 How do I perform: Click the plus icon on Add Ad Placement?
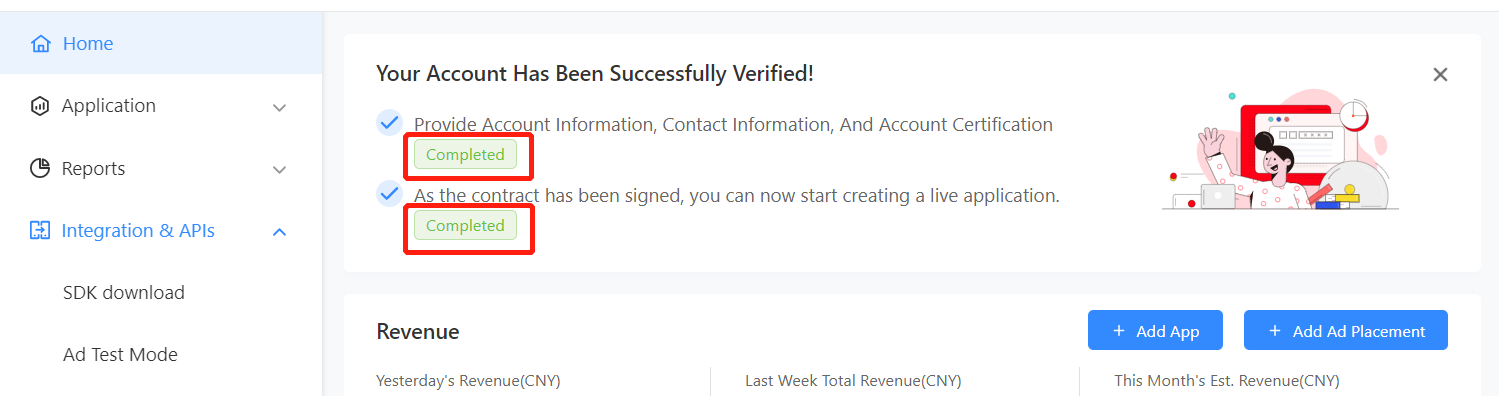point(1275,331)
